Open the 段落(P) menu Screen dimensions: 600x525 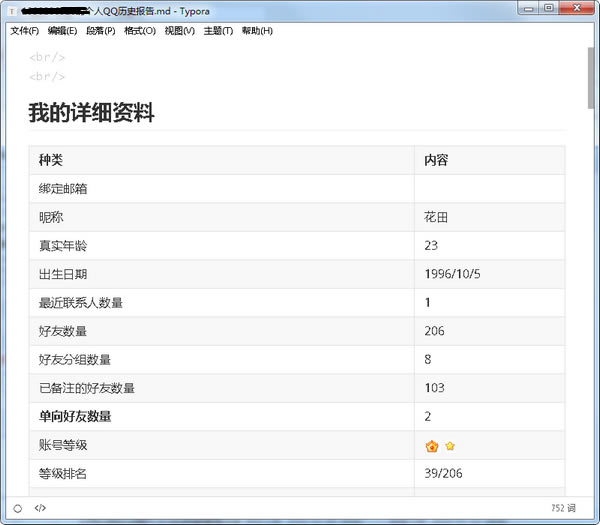[101, 31]
